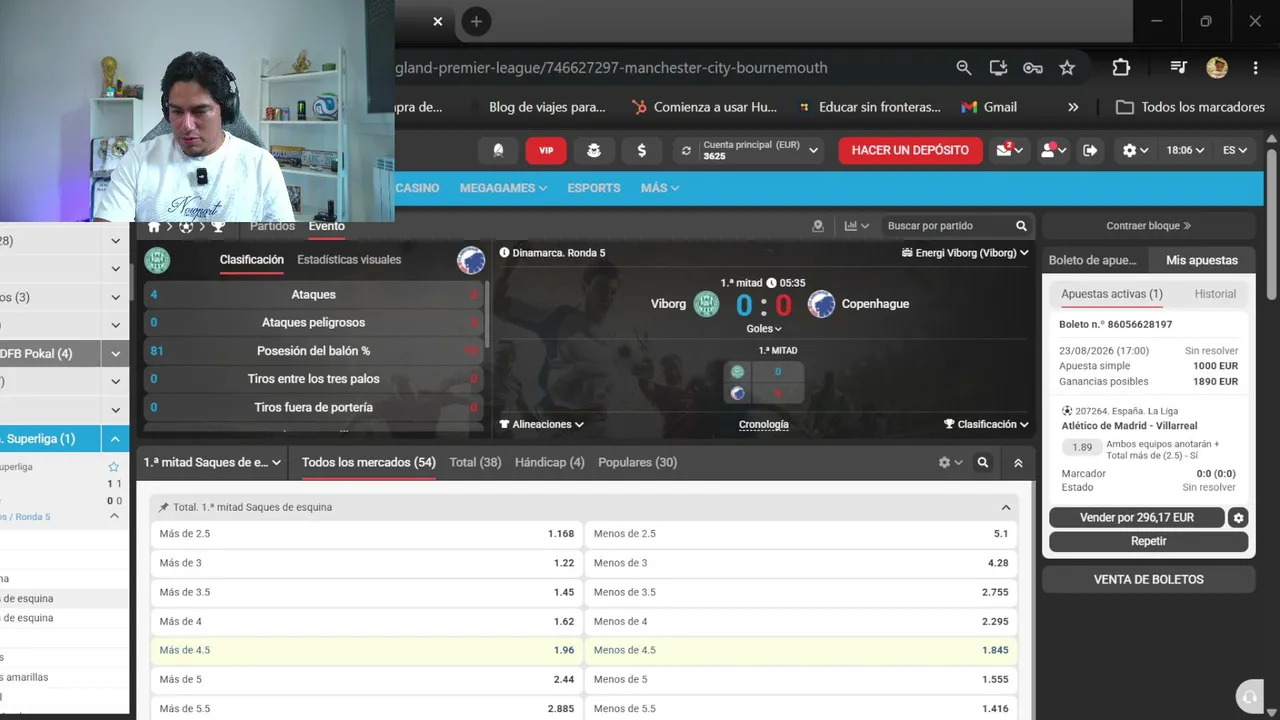Click the password key icon in address bar
Viewport: 1280px width, 720px height.
coord(1033,68)
